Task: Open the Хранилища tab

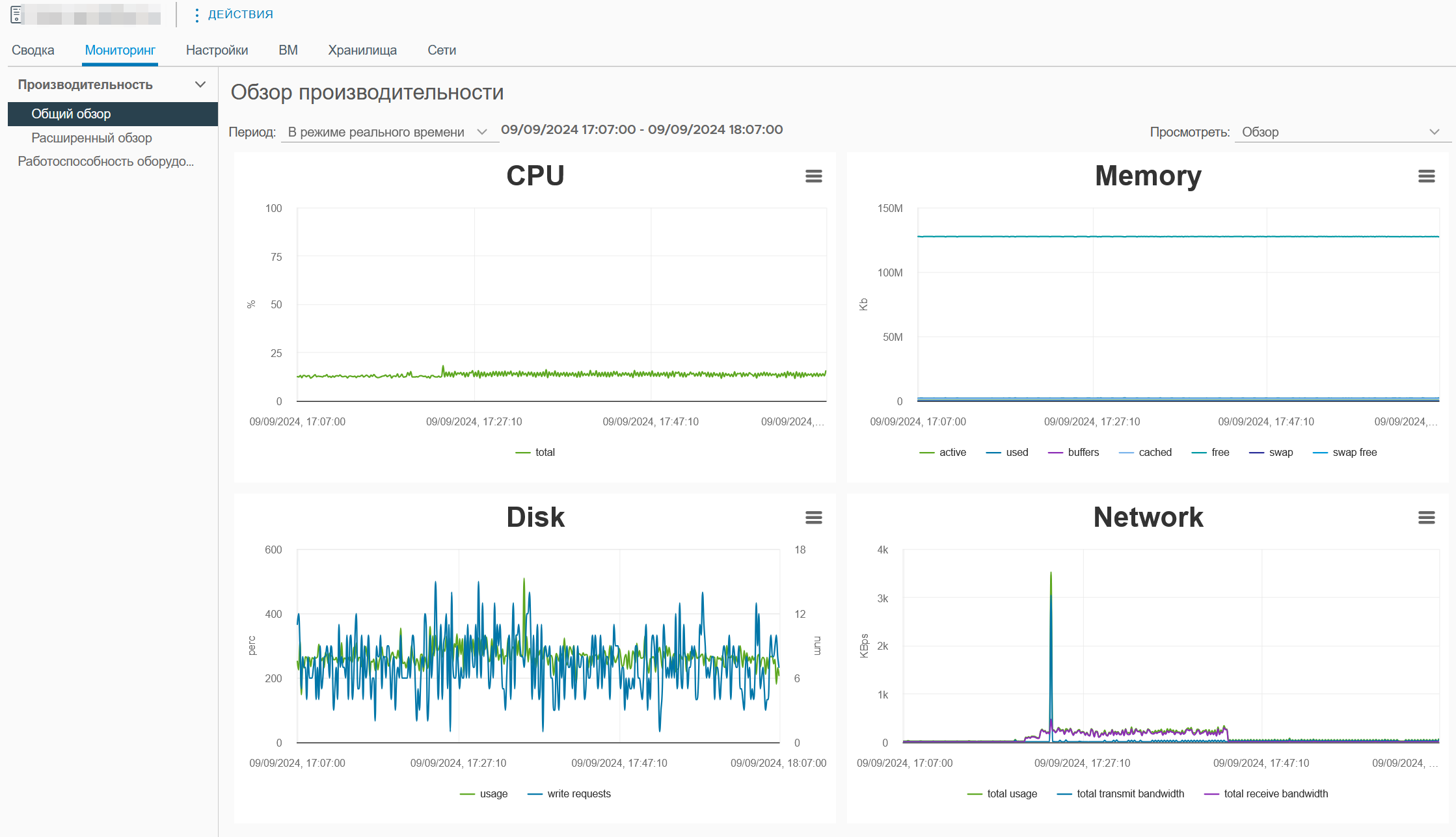Action: (x=362, y=50)
